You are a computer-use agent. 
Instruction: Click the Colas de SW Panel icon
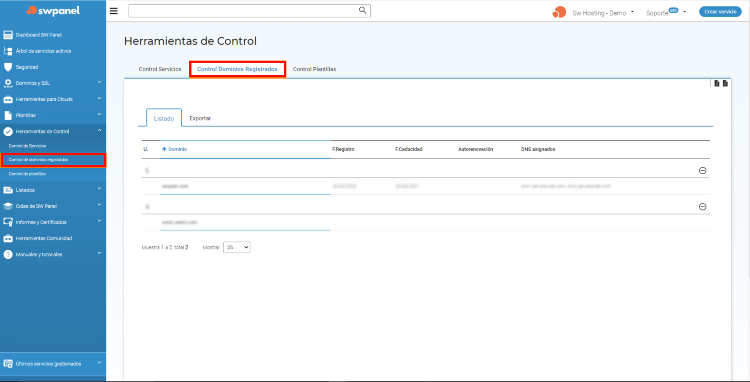(8, 206)
